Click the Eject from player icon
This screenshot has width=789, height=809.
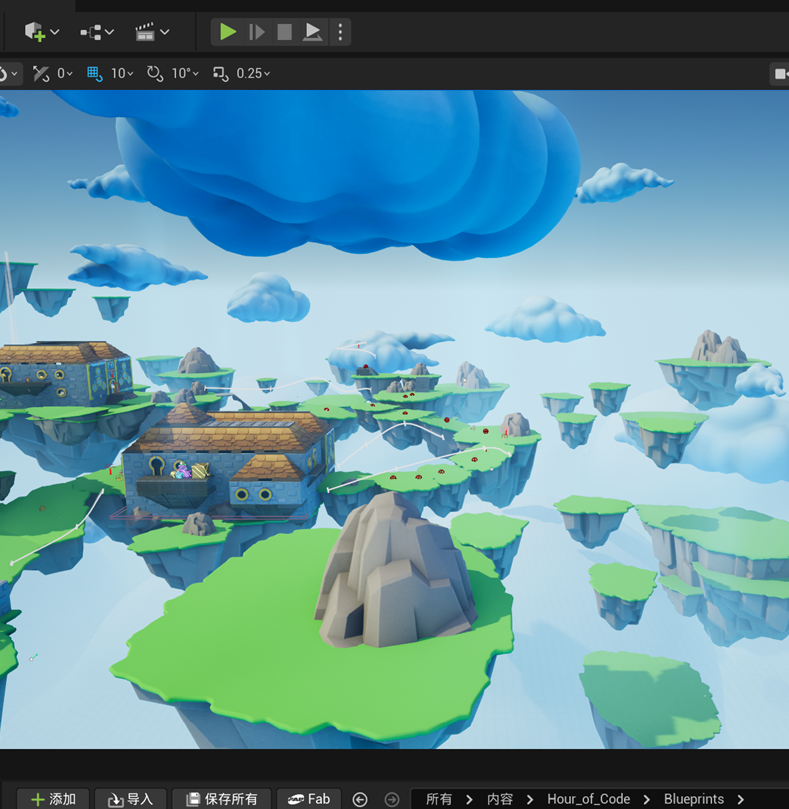[313, 32]
